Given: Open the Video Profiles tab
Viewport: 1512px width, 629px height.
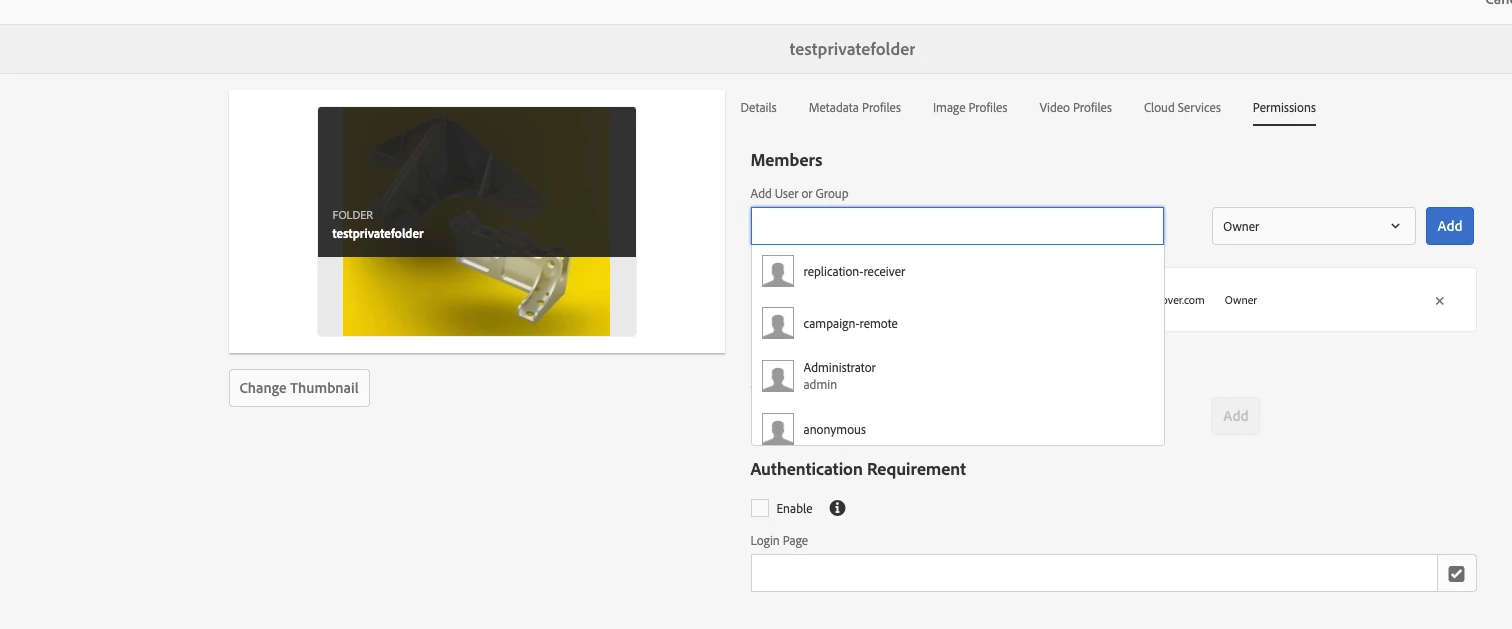Looking at the screenshot, I should coord(1075,108).
